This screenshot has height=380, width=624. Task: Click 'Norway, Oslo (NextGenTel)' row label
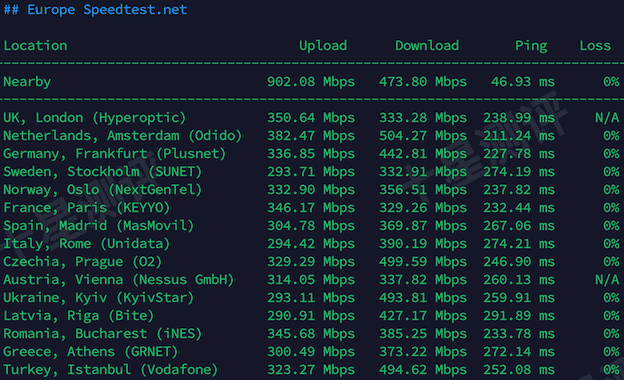[x=103, y=190]
